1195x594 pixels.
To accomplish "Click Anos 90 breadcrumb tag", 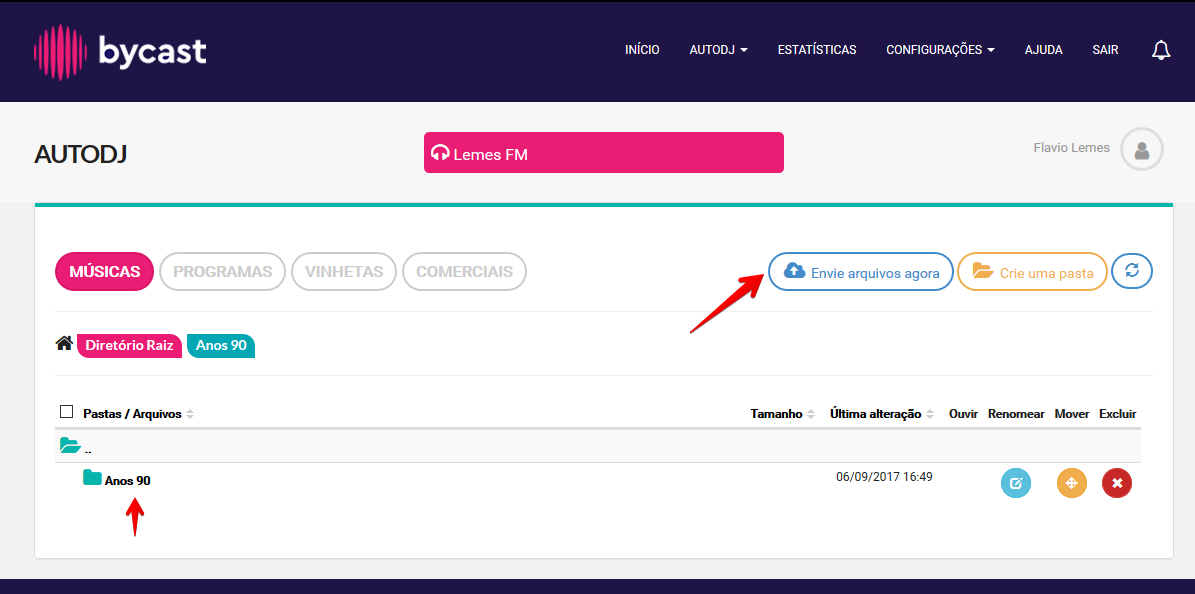I will pos(221,345).
